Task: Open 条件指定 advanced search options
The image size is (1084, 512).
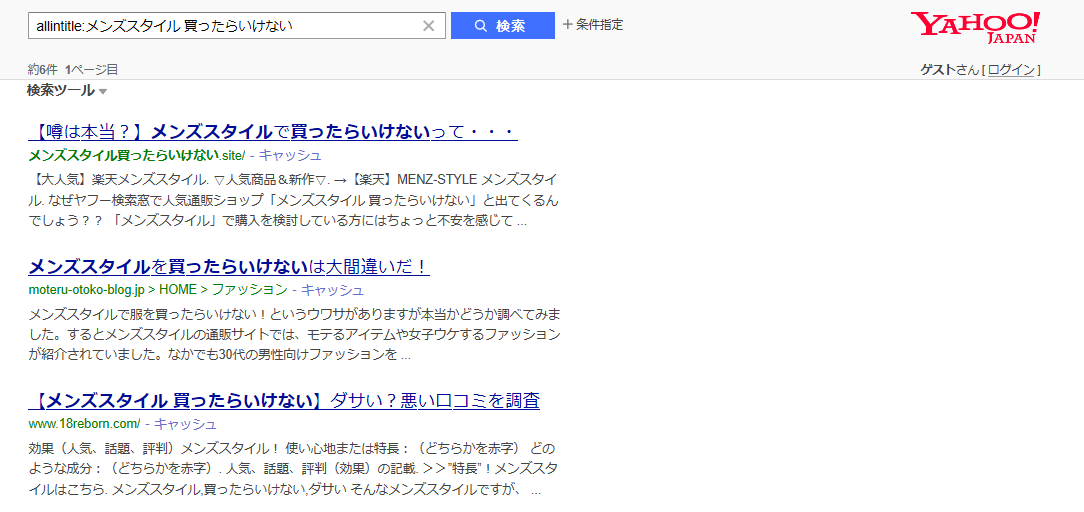Action: (593, 25)
